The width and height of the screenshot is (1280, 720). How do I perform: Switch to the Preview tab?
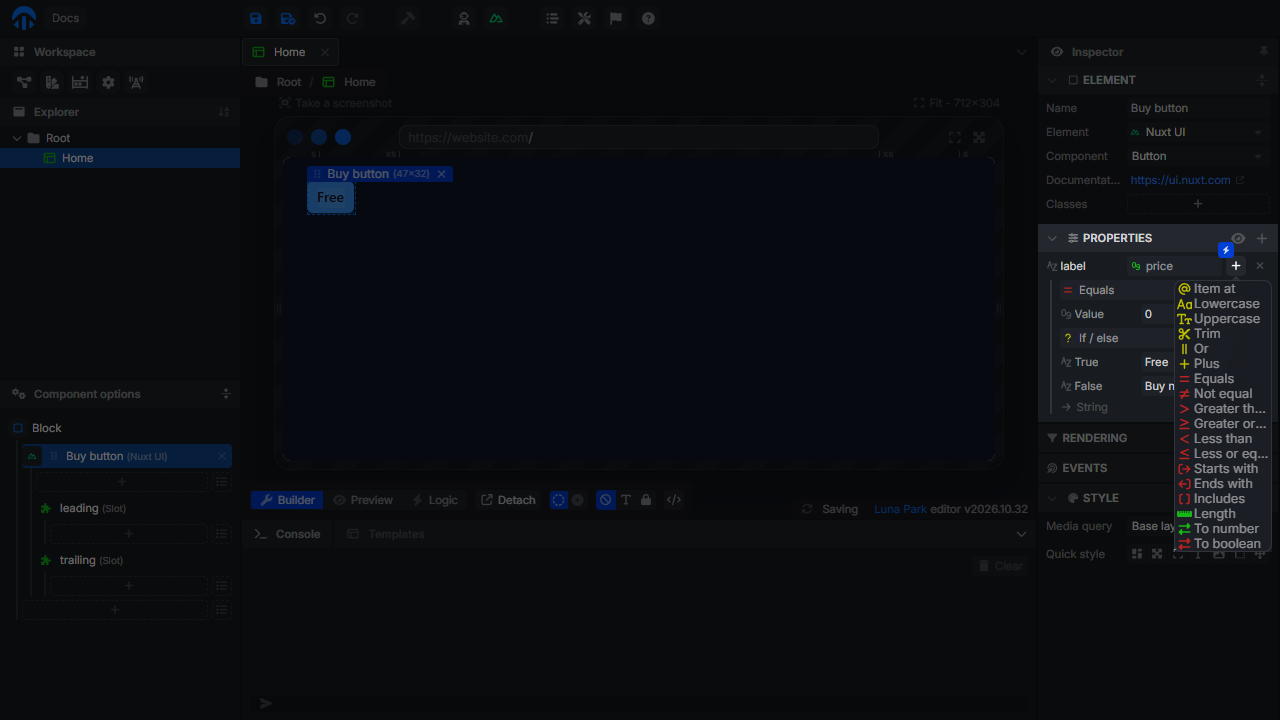[x=363, y=500]
